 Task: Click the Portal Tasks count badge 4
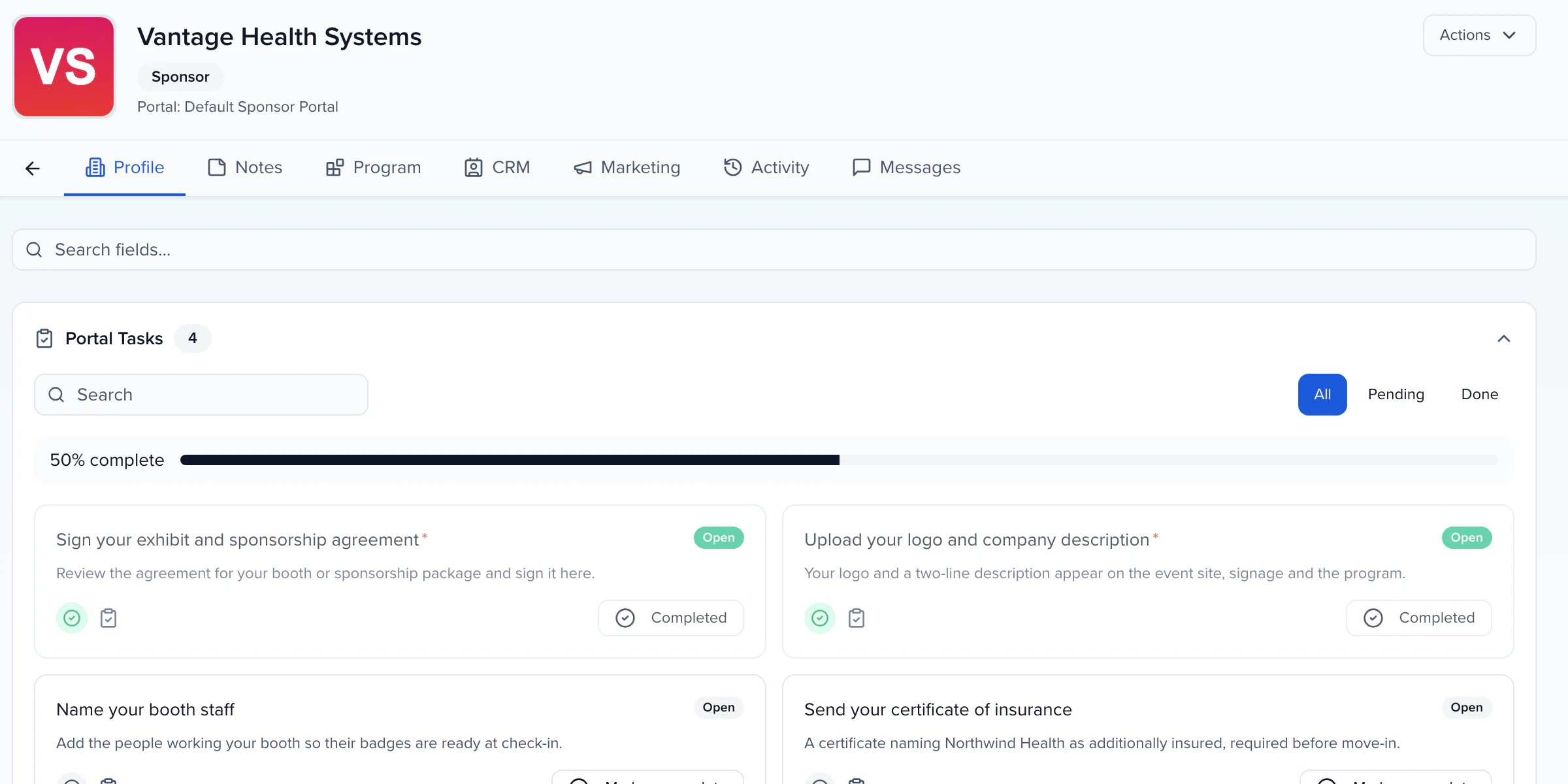[x=193, y=338]
